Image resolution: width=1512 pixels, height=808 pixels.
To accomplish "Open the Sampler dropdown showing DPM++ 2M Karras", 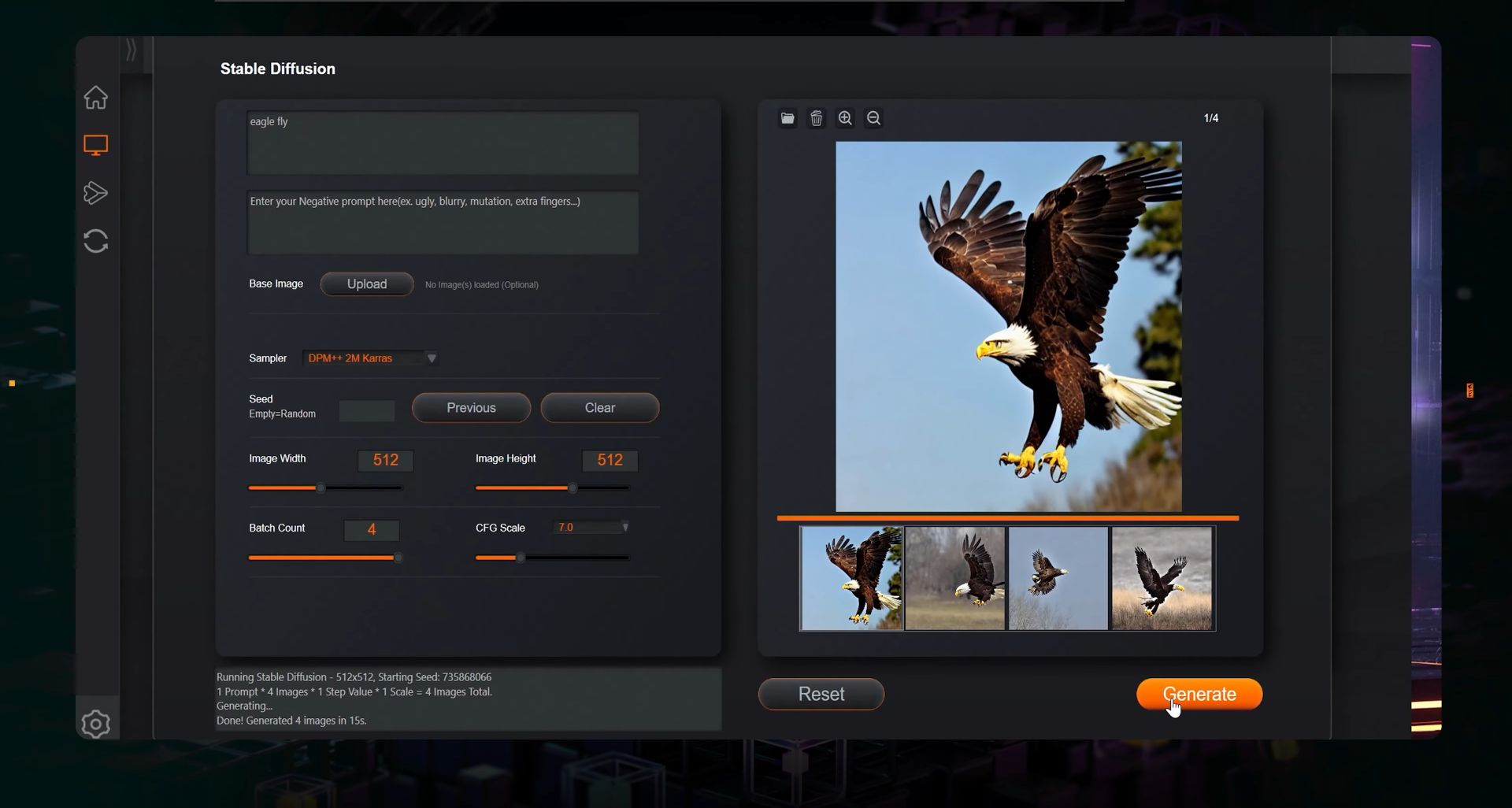I will pyautogui.click(x=370, y=358).
